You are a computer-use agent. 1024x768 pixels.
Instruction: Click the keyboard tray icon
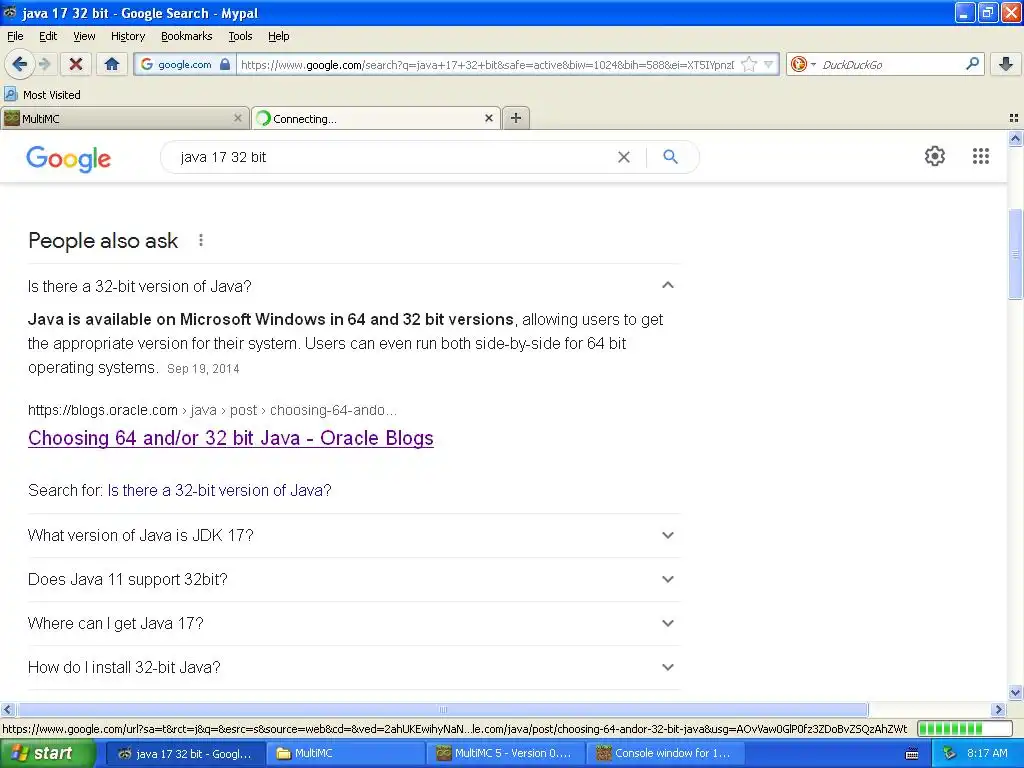912,754
